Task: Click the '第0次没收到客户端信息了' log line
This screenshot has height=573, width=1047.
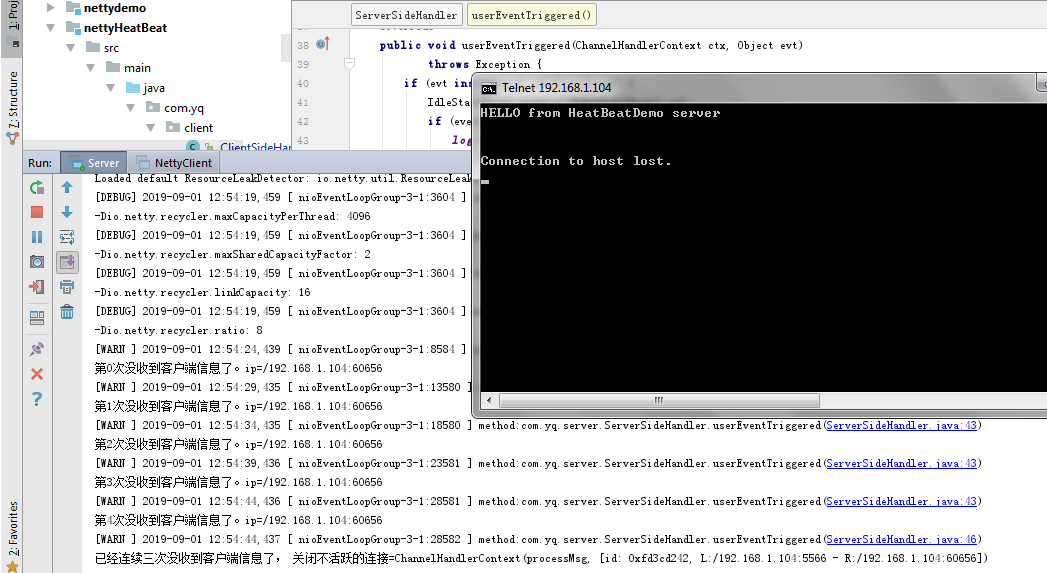Action: [238, 369]
